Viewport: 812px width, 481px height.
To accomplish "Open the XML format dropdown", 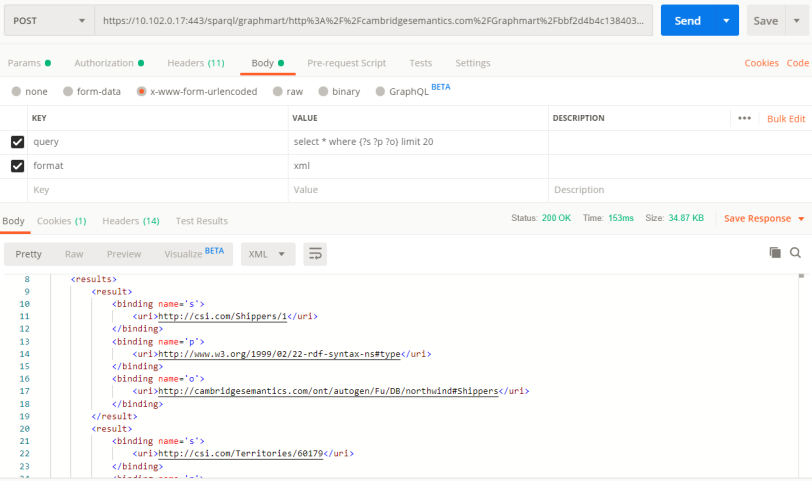I will click(x=267, y=254).
